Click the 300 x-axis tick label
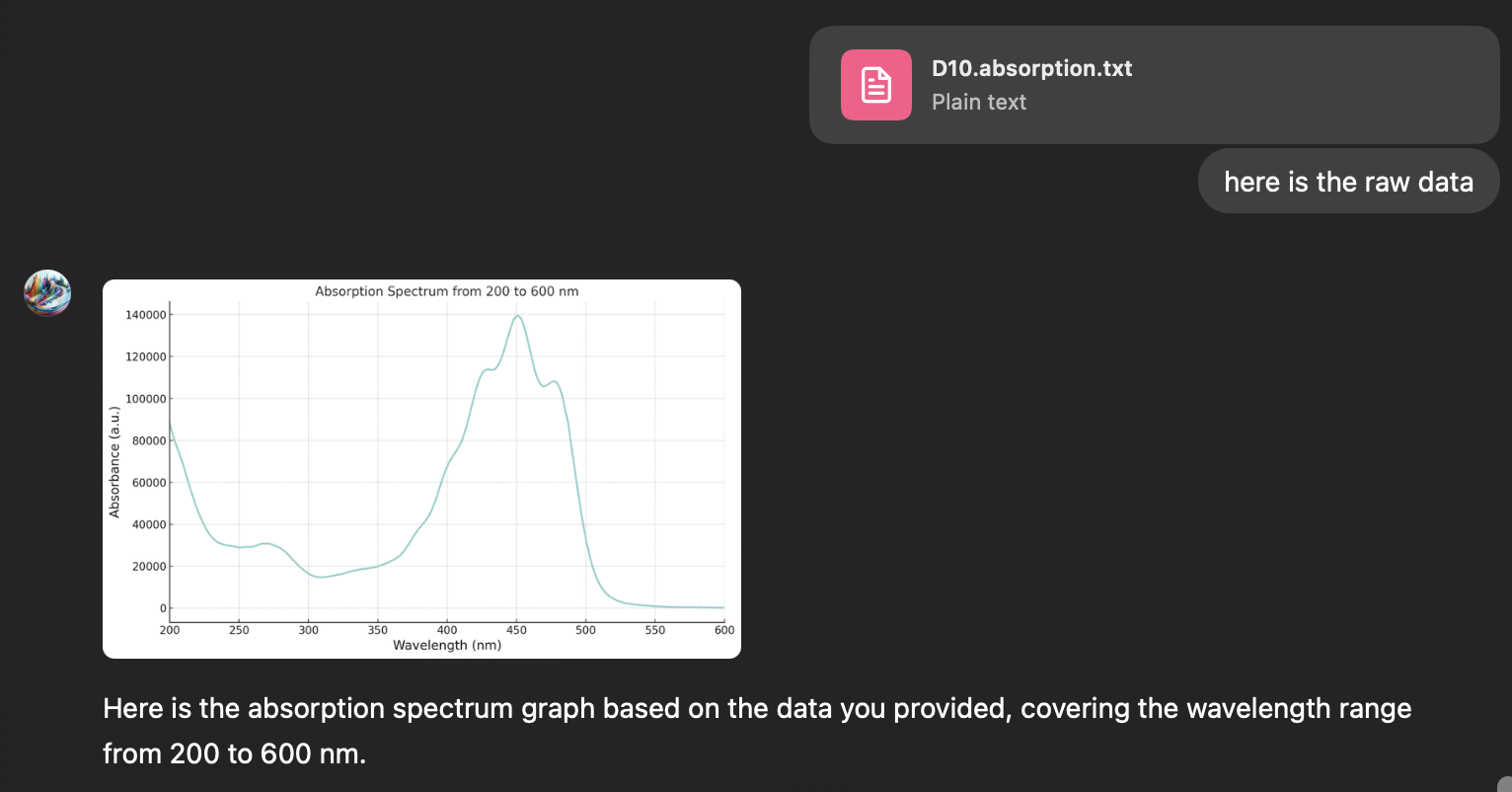1512x792 pixels. tap(308, 630)
